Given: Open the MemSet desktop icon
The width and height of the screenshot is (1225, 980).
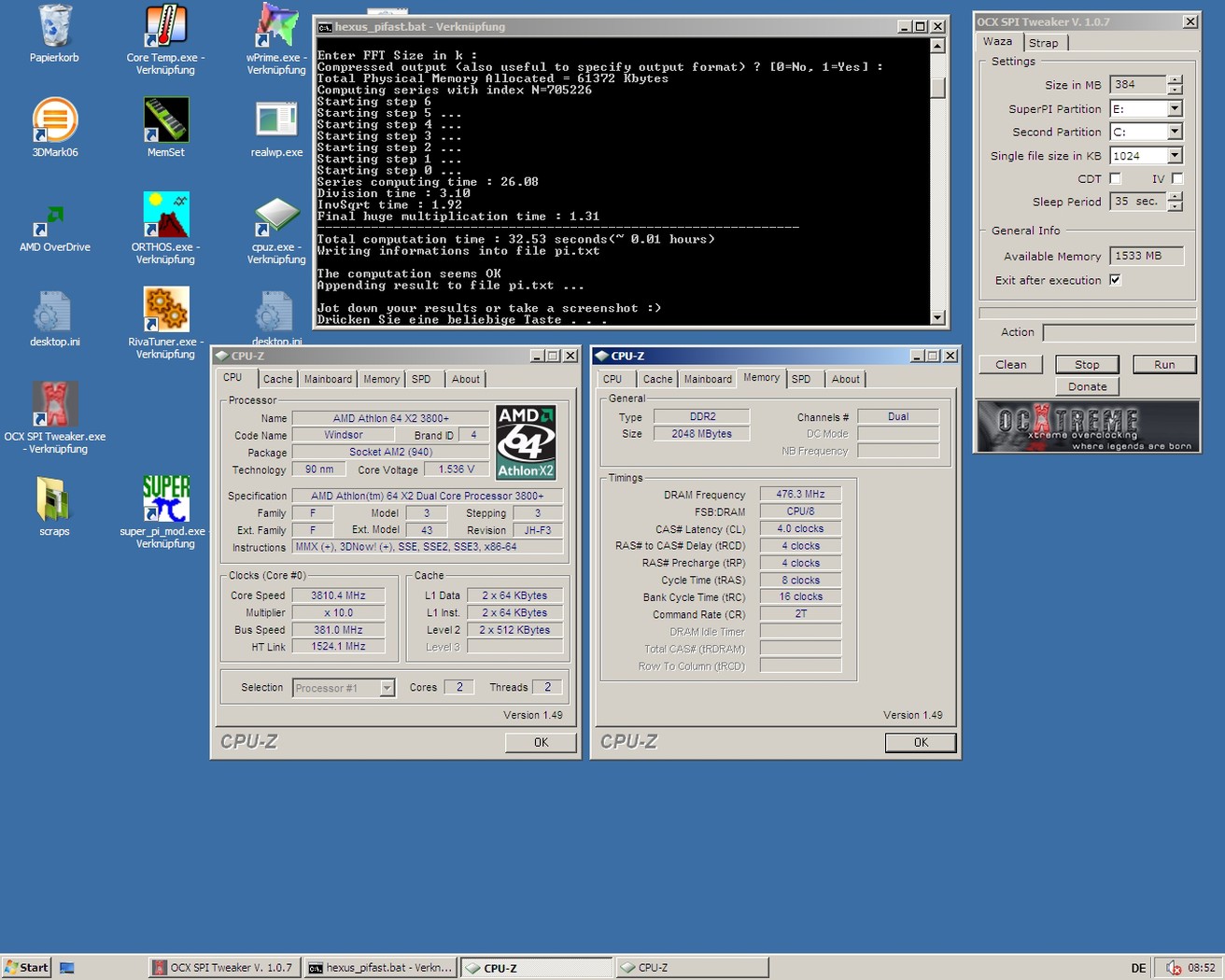Looking at the screenshot, I should click(165, 119).
